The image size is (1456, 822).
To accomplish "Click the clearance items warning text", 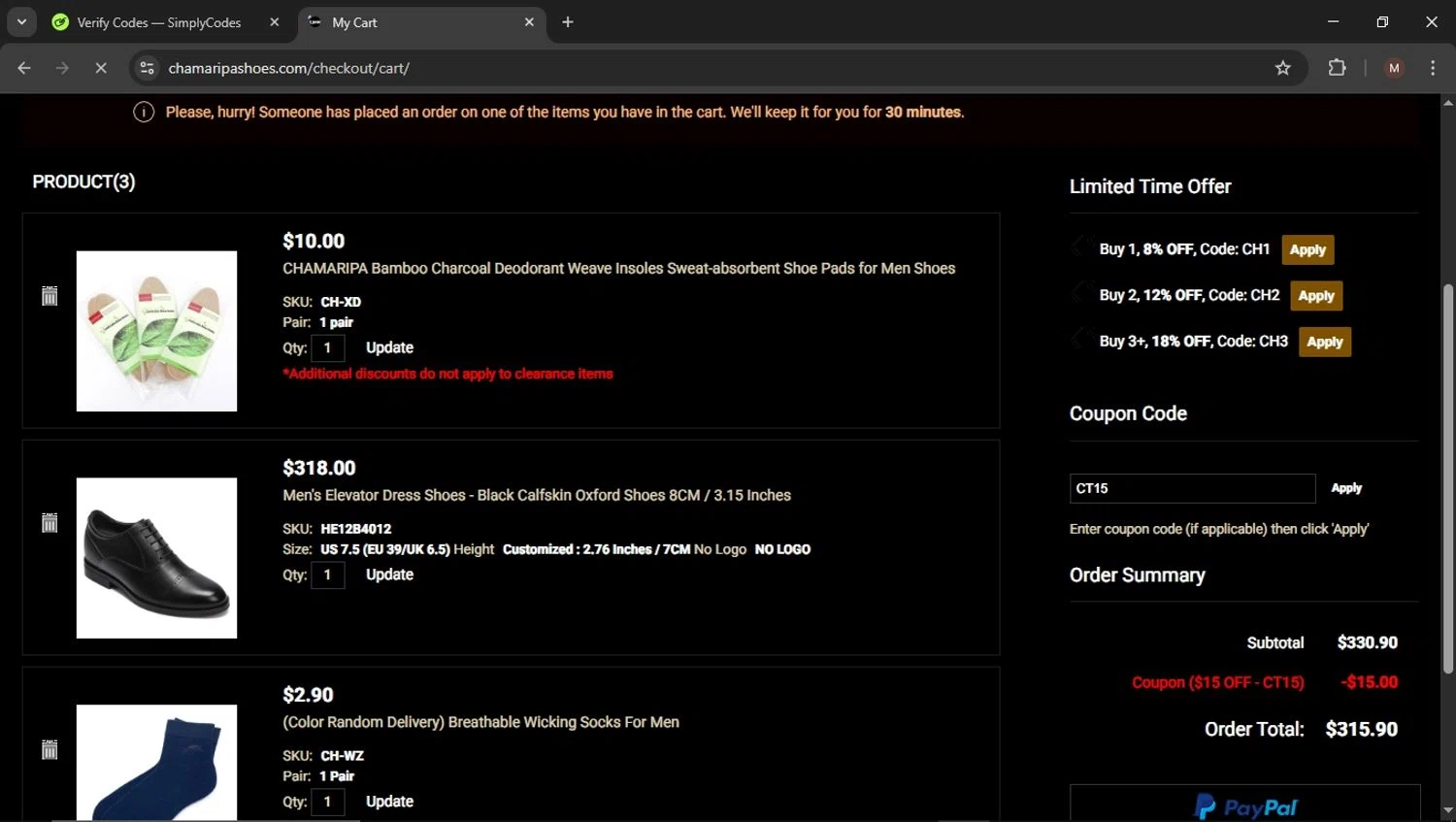I will [x=447, y=374].
